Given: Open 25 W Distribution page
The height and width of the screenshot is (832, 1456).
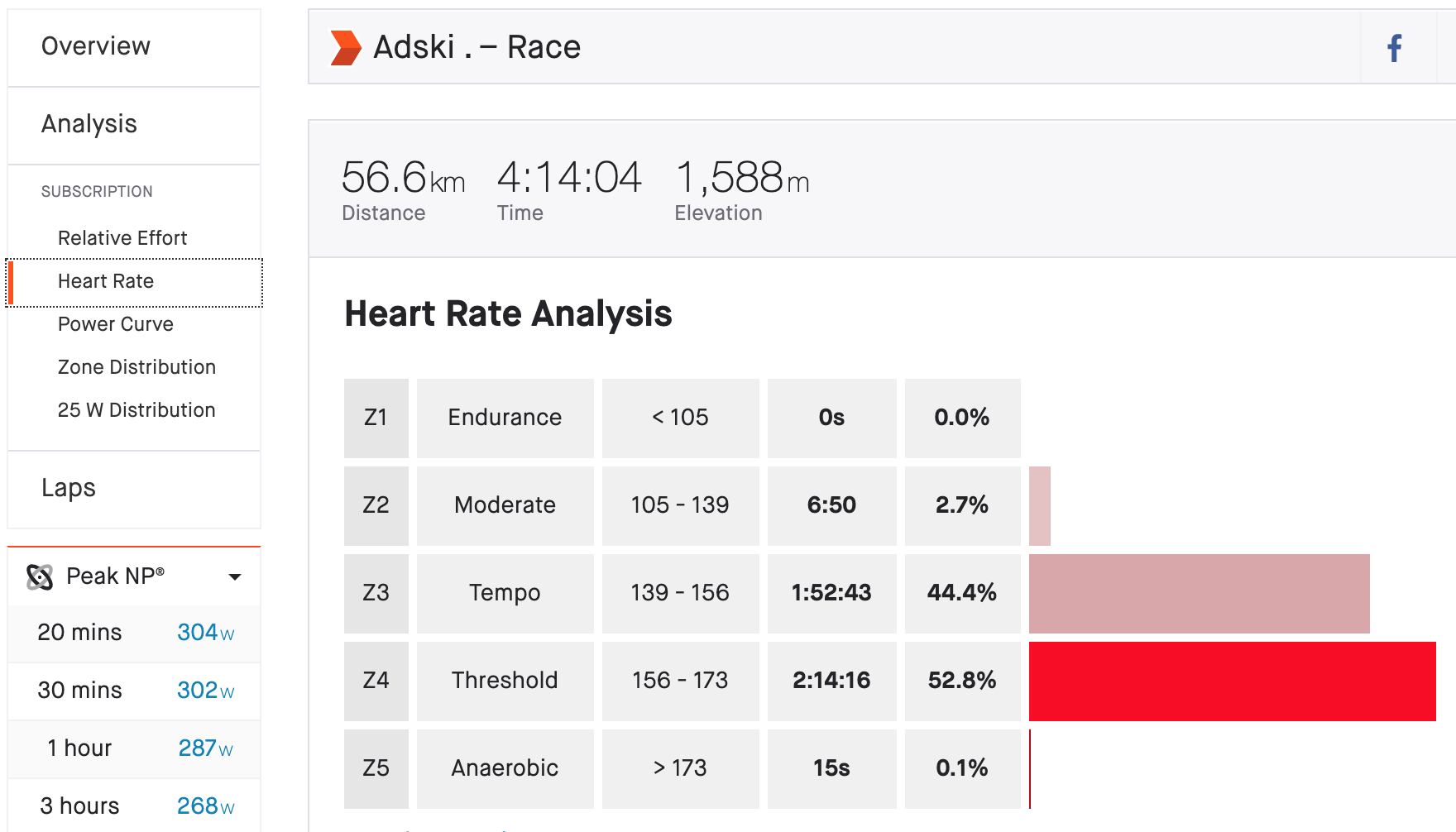Looking at the screenshot, I should click(136, 410).
